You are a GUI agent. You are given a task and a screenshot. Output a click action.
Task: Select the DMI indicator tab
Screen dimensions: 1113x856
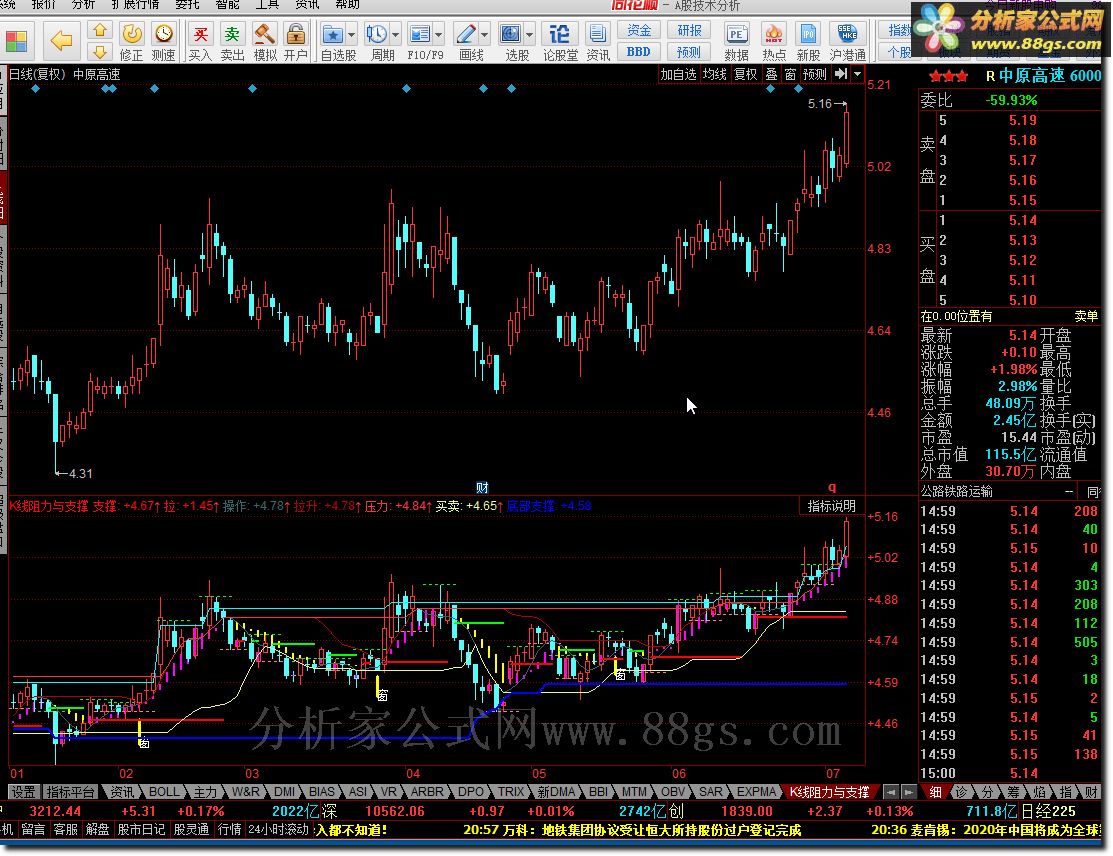coord(284,791)
